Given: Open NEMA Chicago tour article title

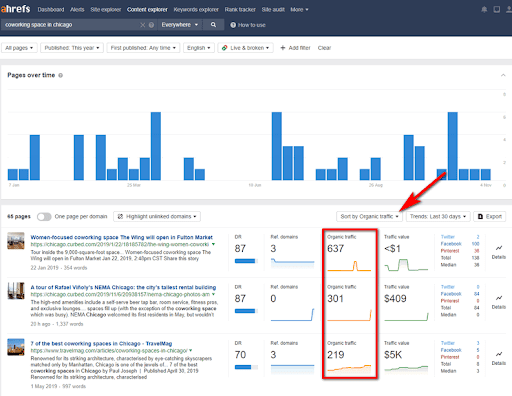Looking at the screenshot, I should pyautogui.click(x=123, y=287).
